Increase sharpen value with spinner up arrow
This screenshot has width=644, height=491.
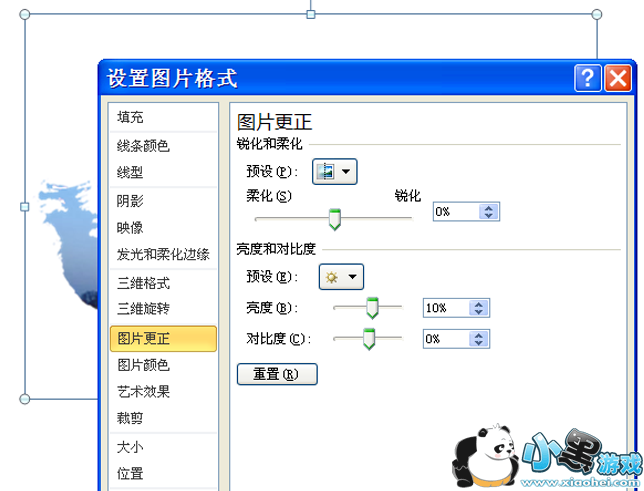point(489,208)
